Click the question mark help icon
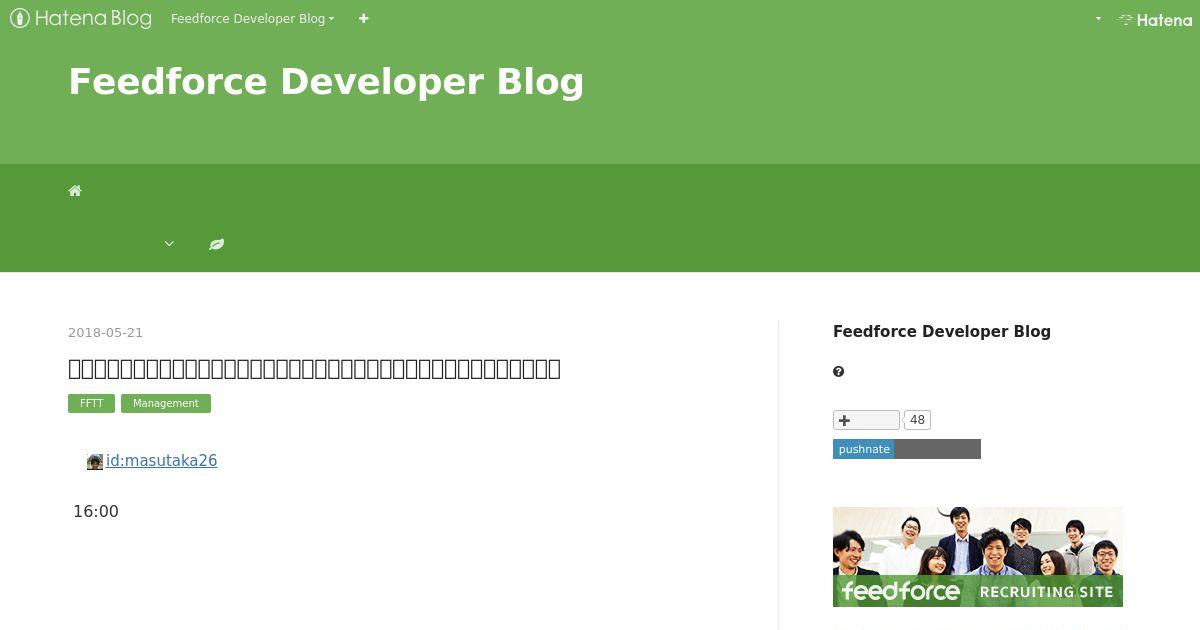Image resolution: width=1200 pixels, height=630 pixels. (x=838, y=371)
